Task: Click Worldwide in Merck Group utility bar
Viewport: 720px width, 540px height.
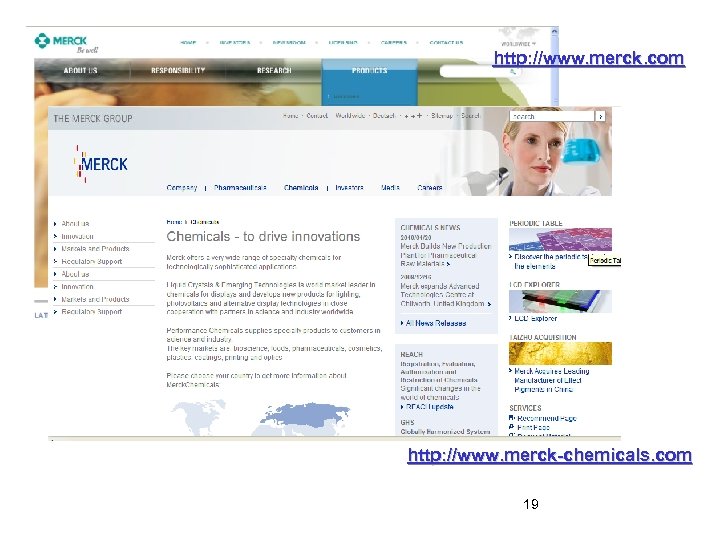Action: (x=350, y=116)
